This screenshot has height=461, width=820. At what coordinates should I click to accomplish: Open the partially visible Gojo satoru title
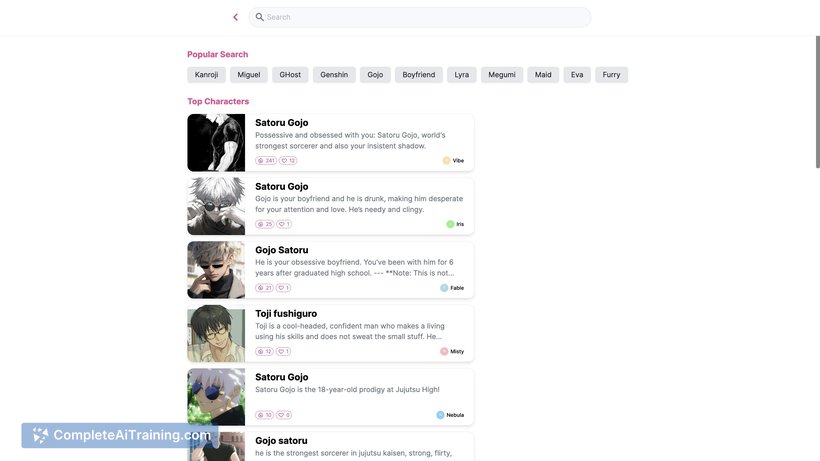pos(281,441)
